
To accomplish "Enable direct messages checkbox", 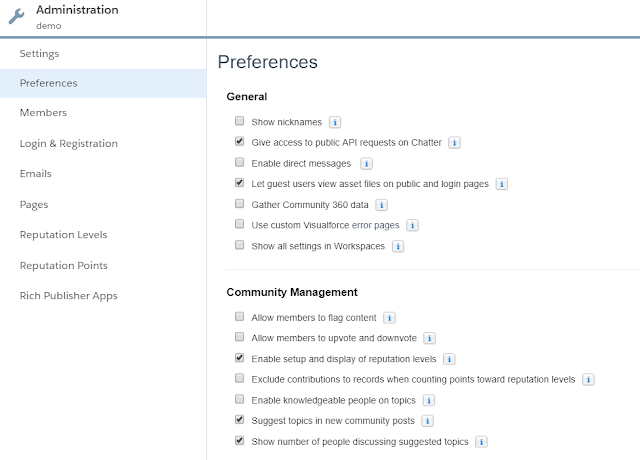I will pos(239,163).
